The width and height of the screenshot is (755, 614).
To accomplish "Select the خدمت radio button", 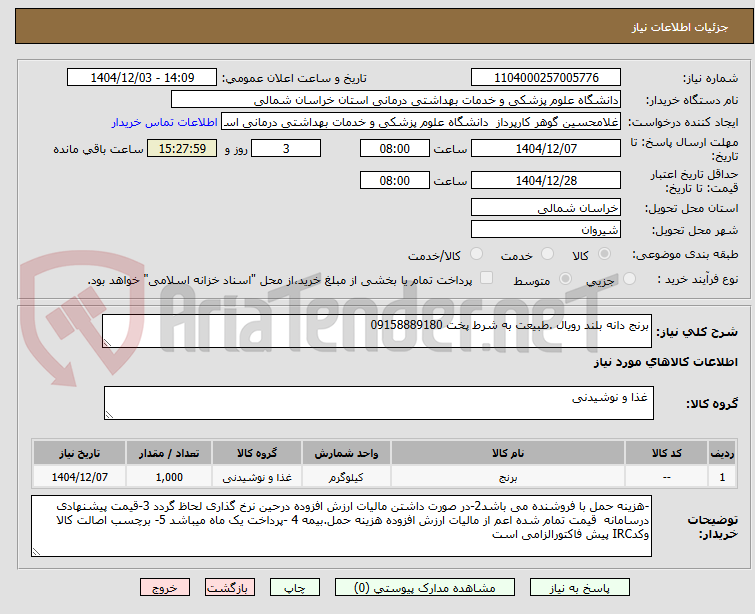I will tap(547, 253).
